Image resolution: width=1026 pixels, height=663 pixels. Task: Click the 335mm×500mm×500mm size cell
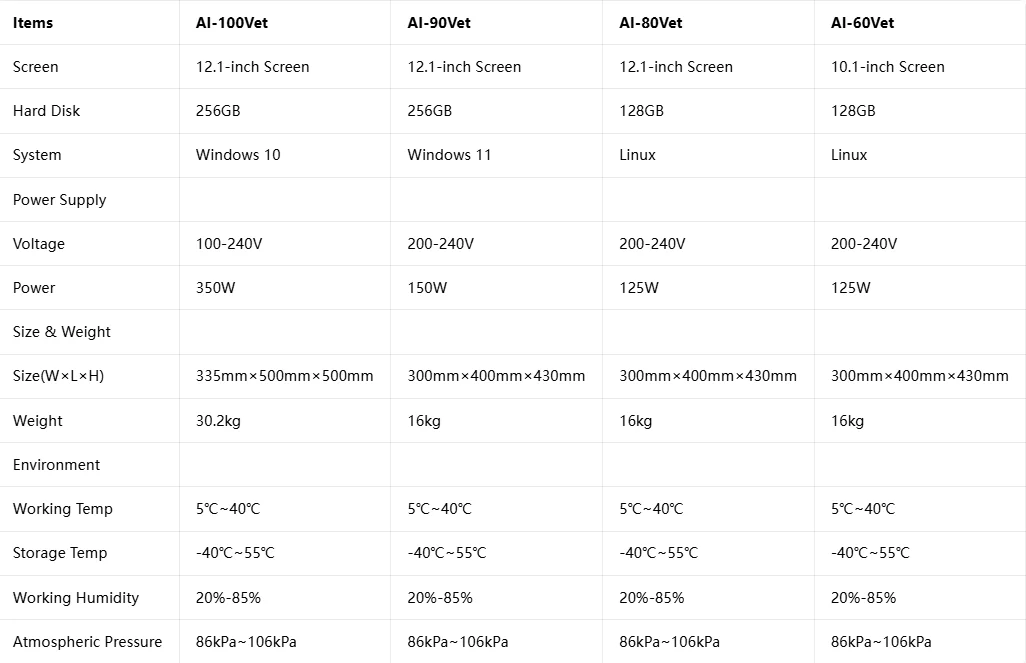pyautogui.click(x=284, y=376)
